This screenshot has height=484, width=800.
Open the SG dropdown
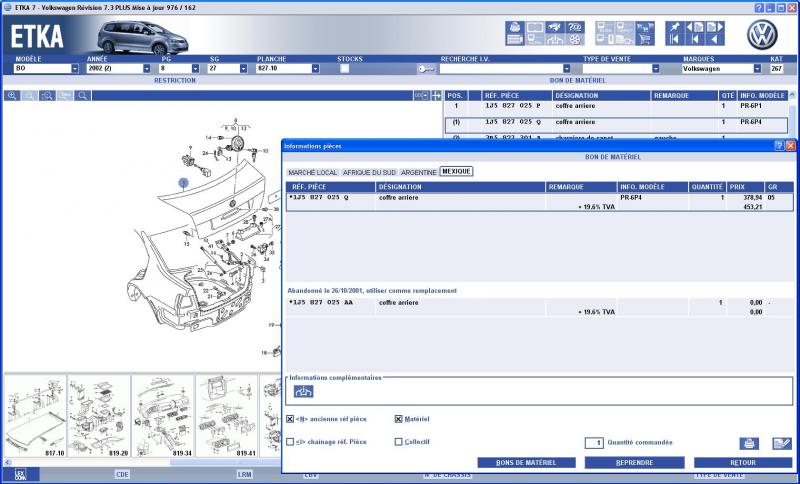(243, 68)
